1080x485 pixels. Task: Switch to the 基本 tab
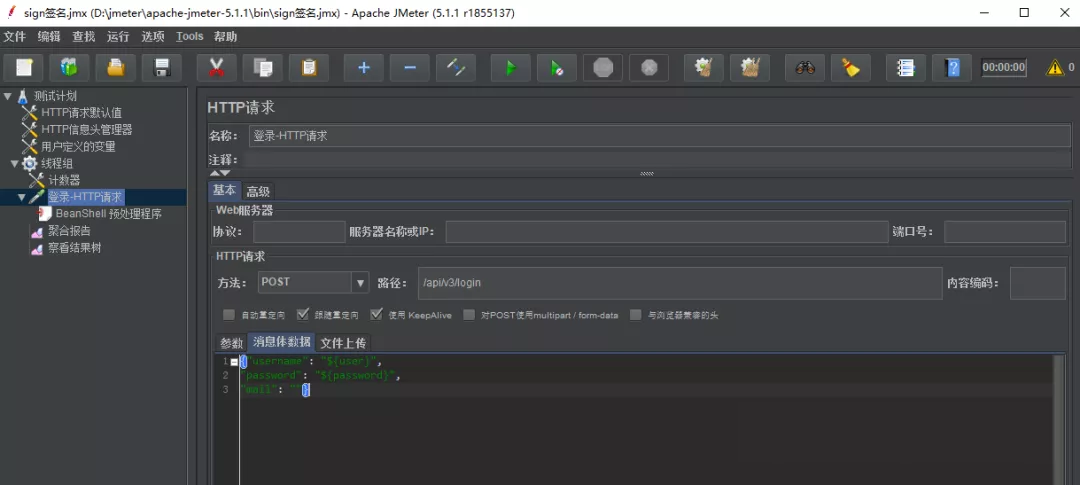[224, 190]
